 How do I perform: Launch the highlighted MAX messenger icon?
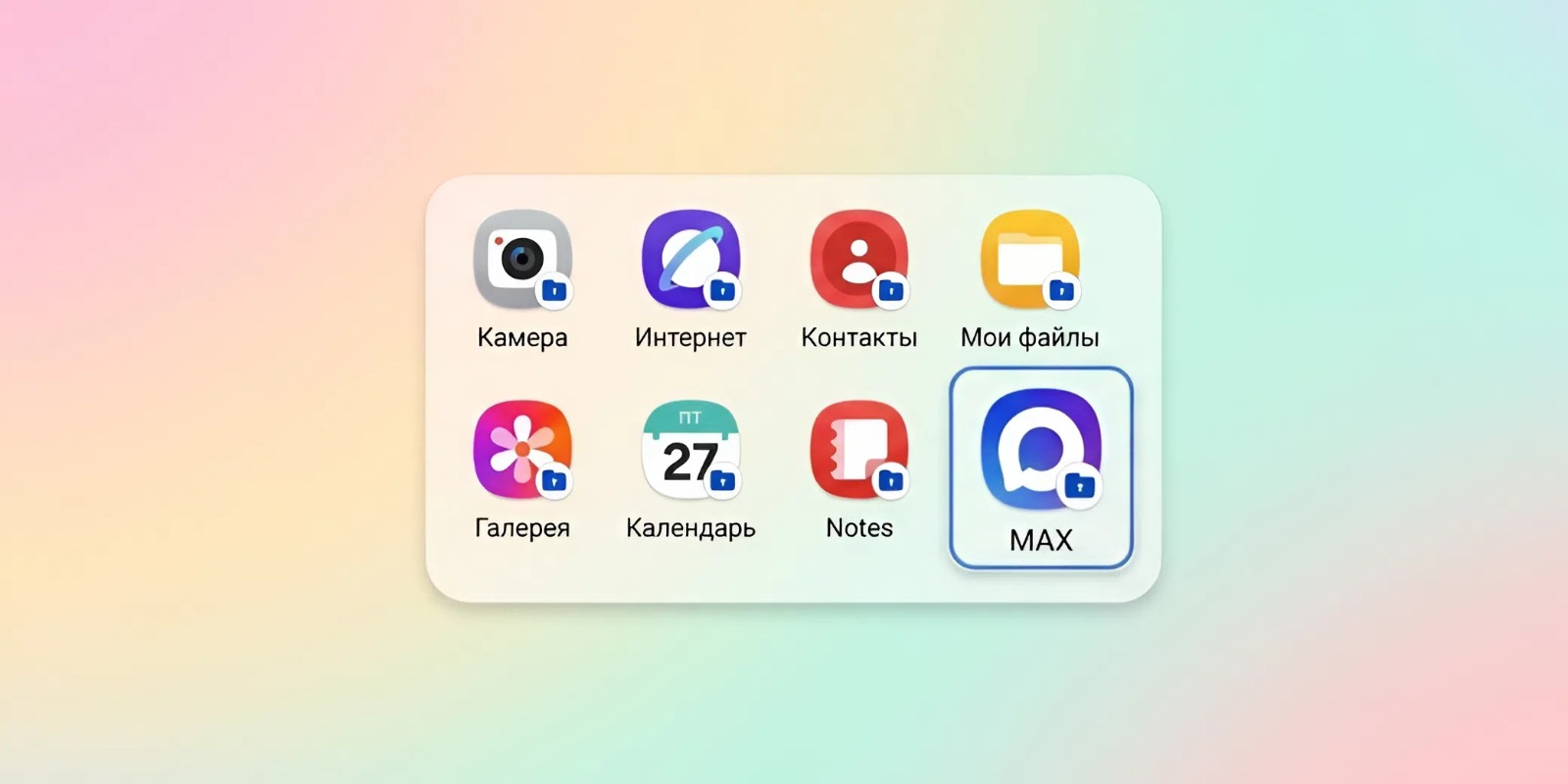click(x=1040, y=450)
